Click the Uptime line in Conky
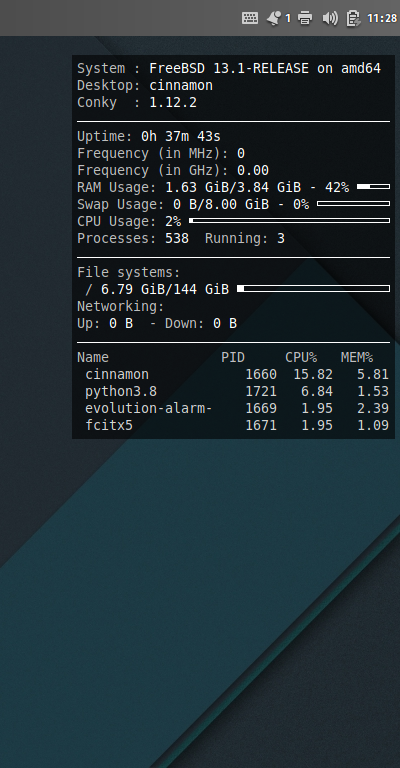The height and width of the screenshot is (768, 400). click(x=149, y=137)
